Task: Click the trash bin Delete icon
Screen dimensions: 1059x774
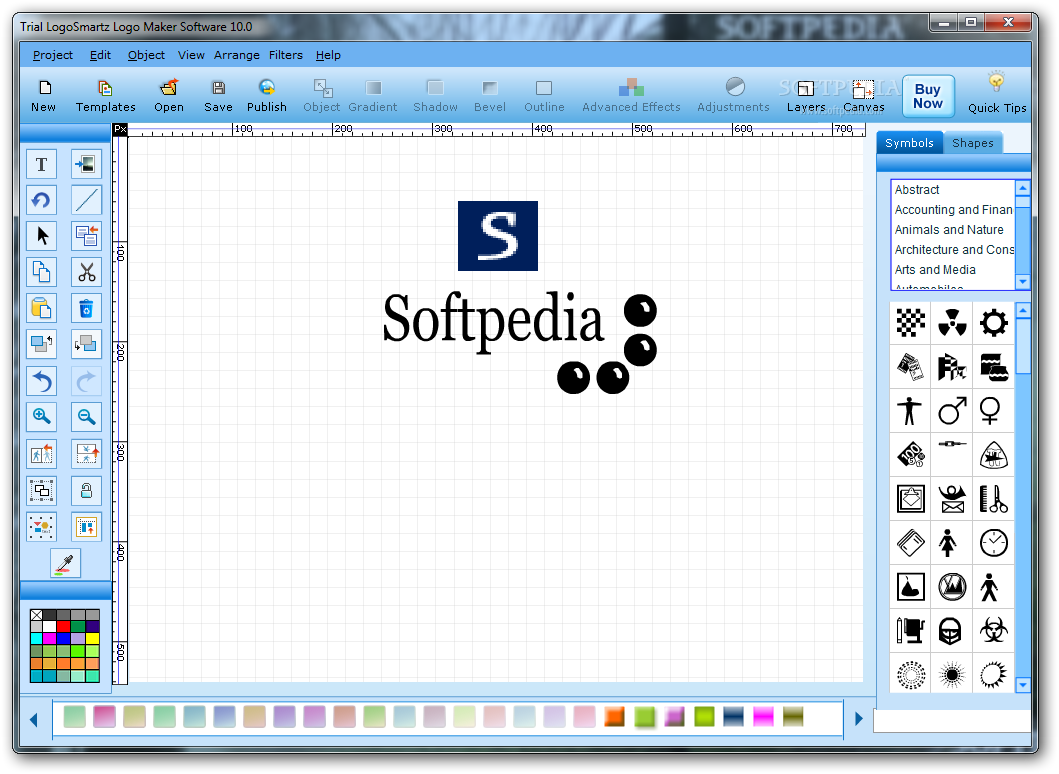Action: [86, 309]
